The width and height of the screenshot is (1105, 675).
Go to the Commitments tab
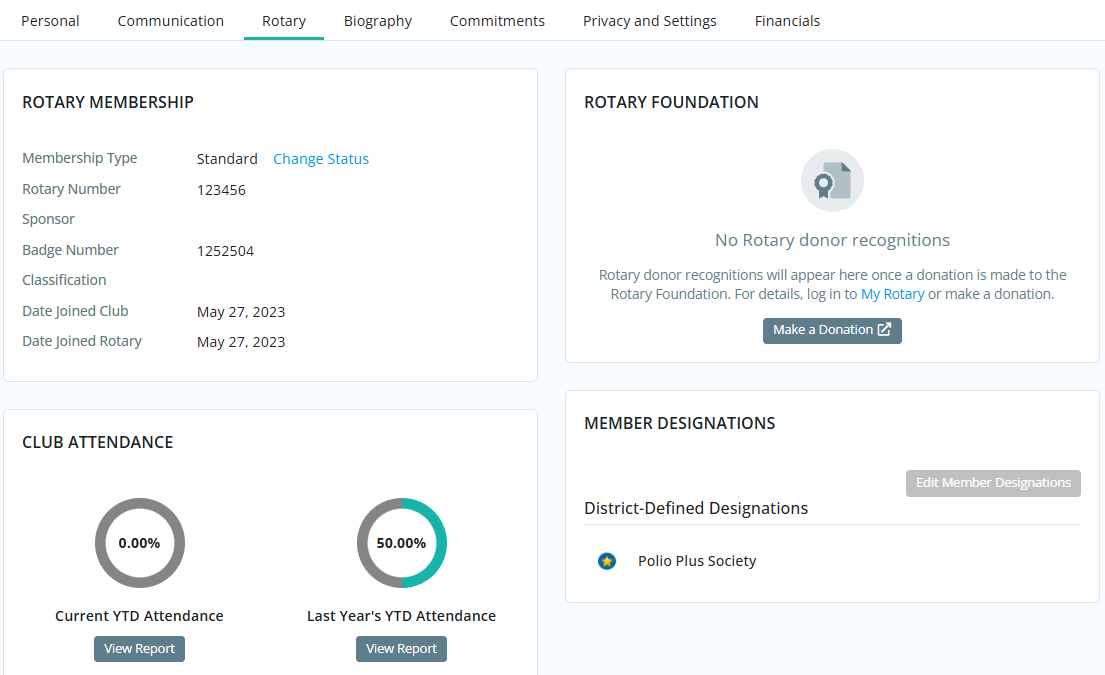tap(498, 21)
